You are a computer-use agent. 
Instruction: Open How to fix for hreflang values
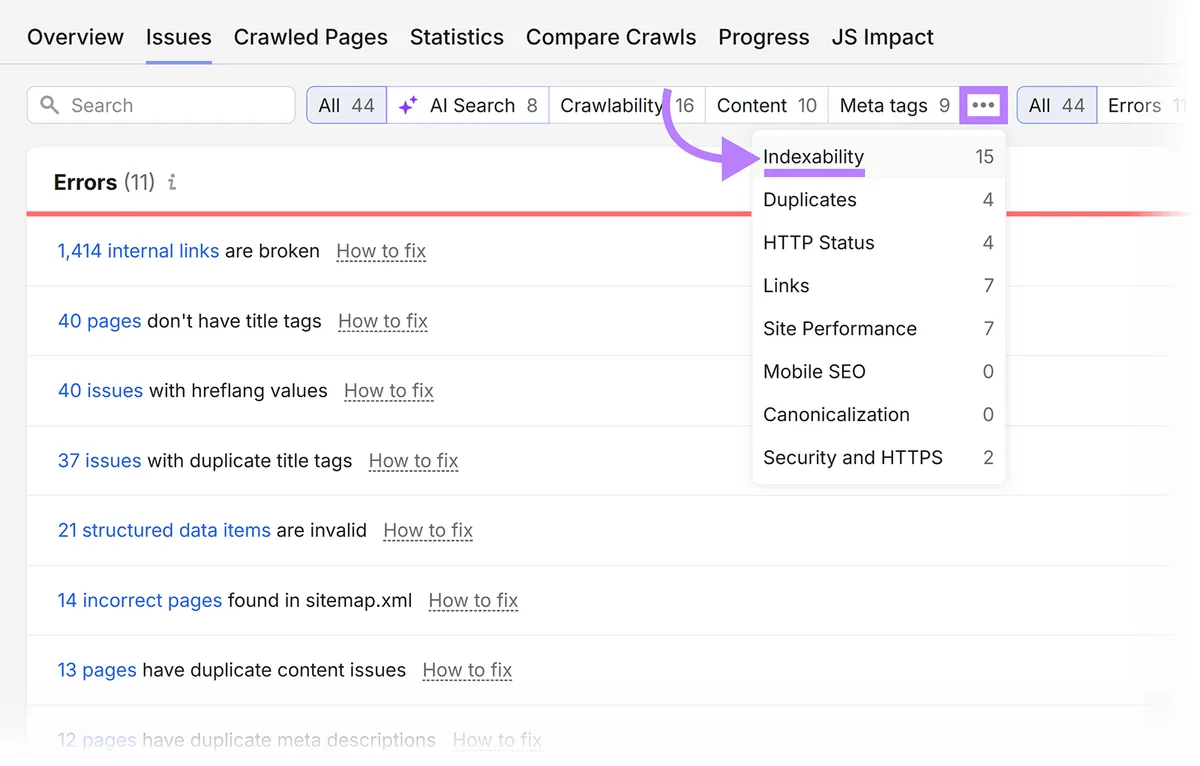click(389, 391)
